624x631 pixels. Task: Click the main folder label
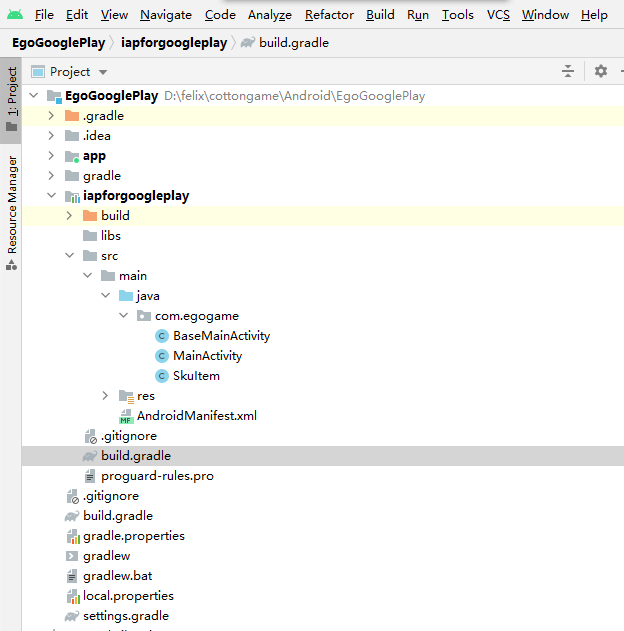133,276
